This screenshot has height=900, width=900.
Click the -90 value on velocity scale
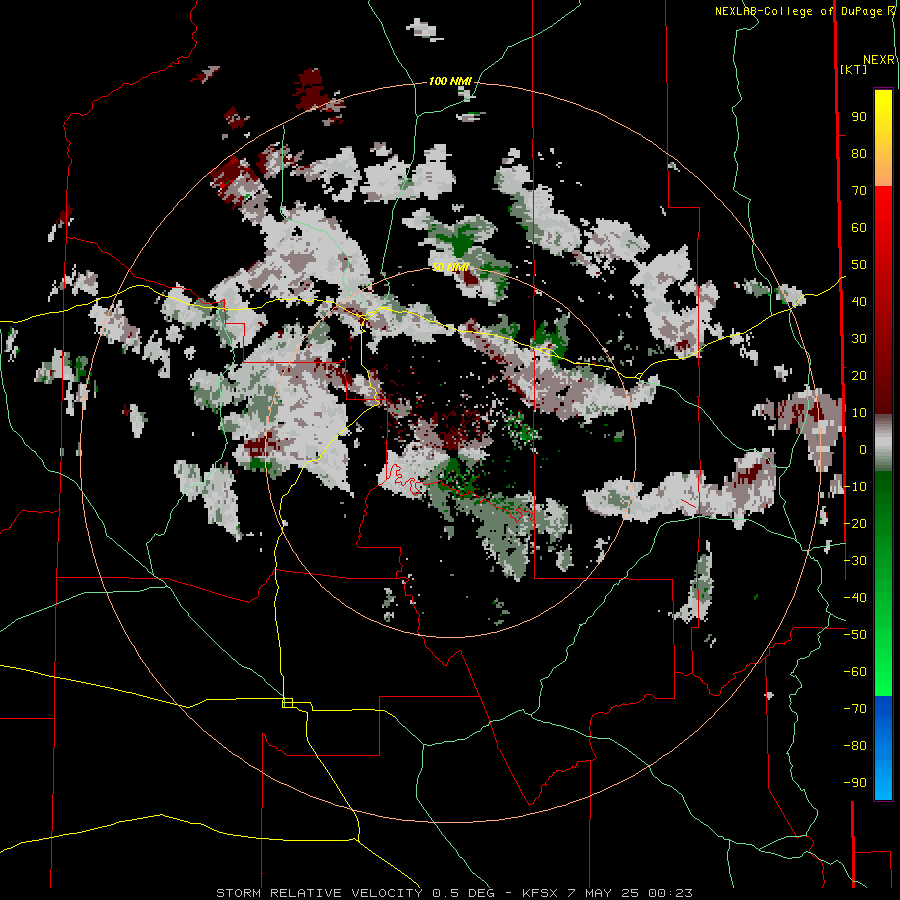tap(855, 783)
